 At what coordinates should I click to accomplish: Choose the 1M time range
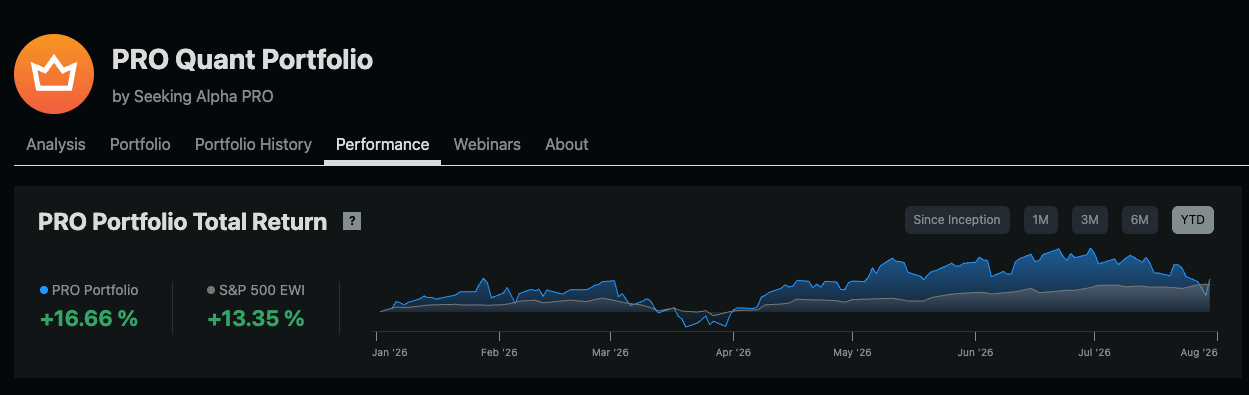coord(1040,220)
